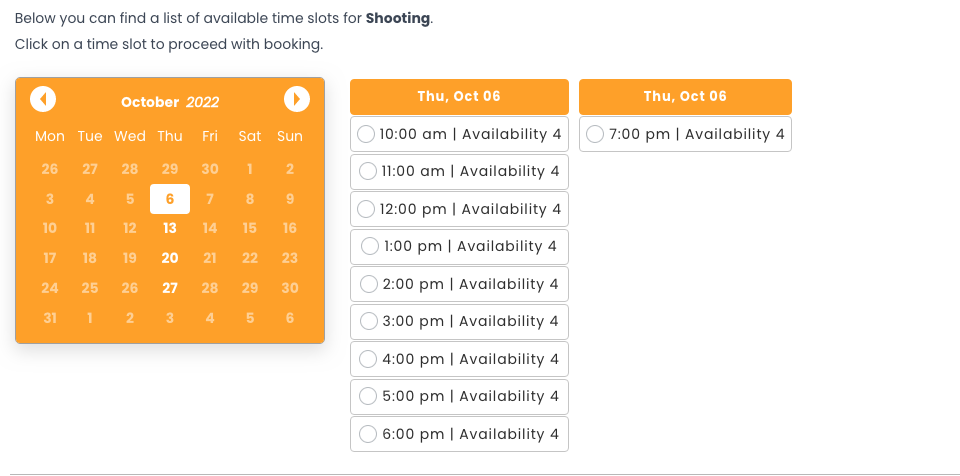
Task: Go to previous month in calendar
Action: pos(43,99)
